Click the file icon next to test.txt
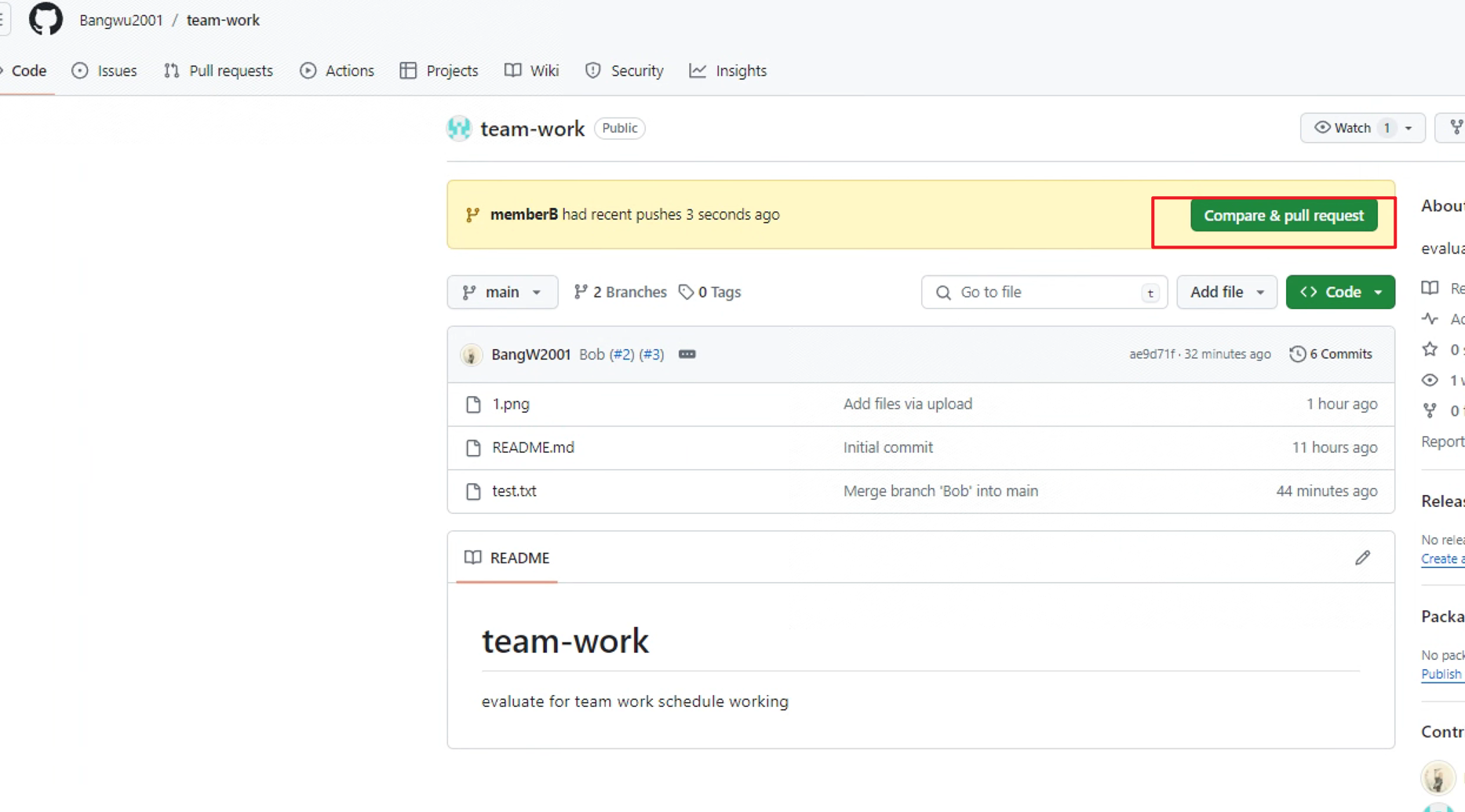This screenshot has height=812, width=1465. click(473, 491)
